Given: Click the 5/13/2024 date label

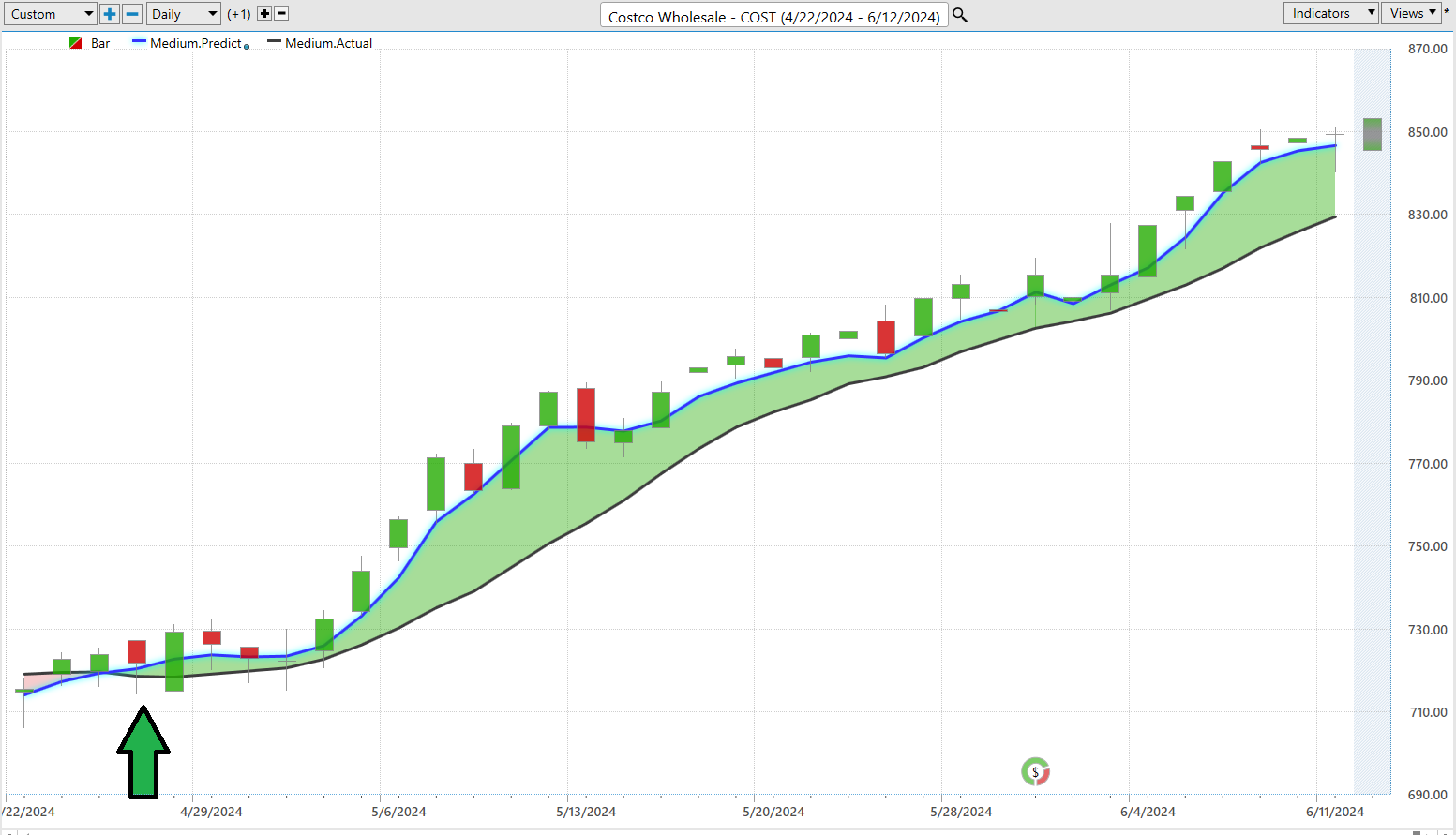Looking at the screenshot, I should click(586, 812).
